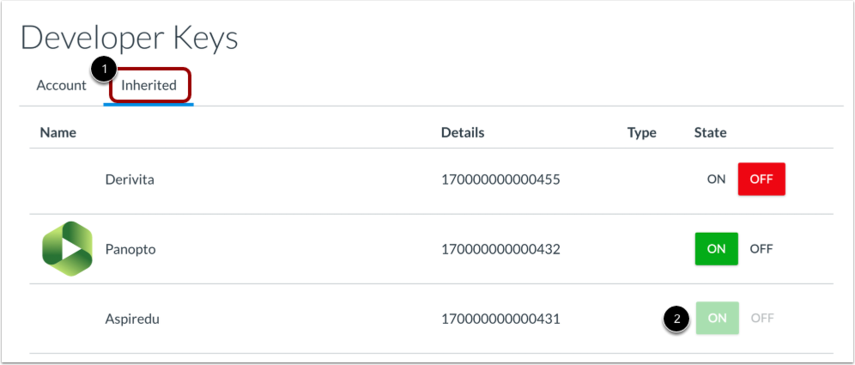Image resolution: width=855 pixels, height=365 pixels.
Task: Click the green ON button for Panopto
Action: pos(716,249)
